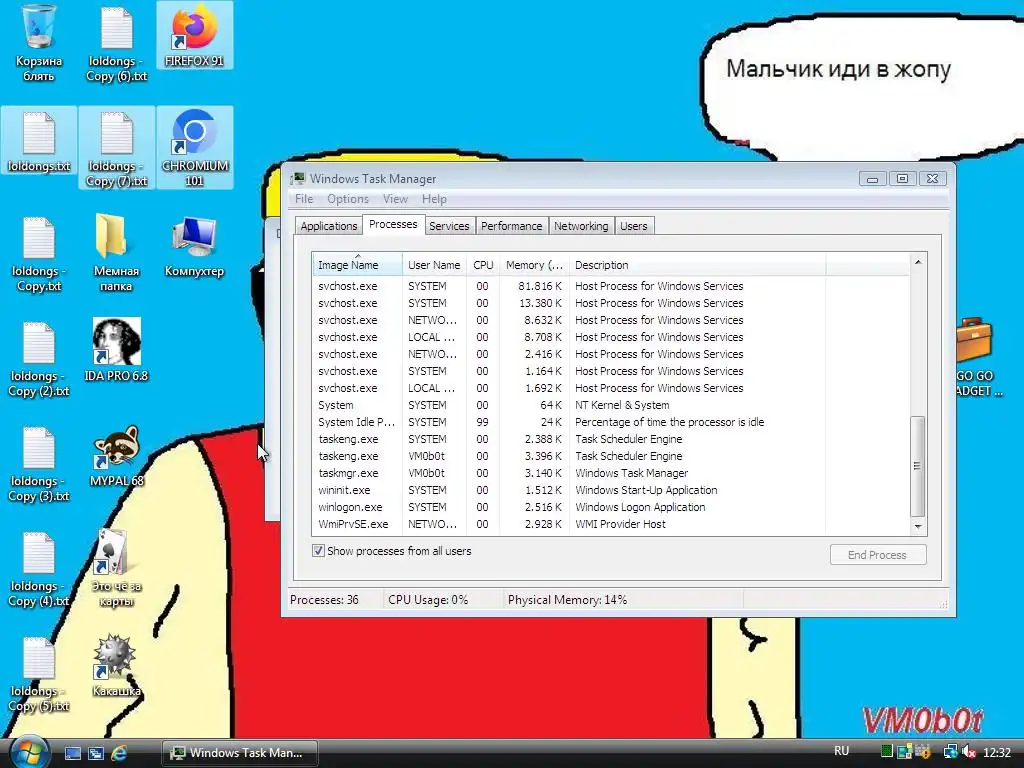Launch Internet Explorer from quick launch
The width and height of the screenshot is (1024, 768).
click(x=119, y=753)
